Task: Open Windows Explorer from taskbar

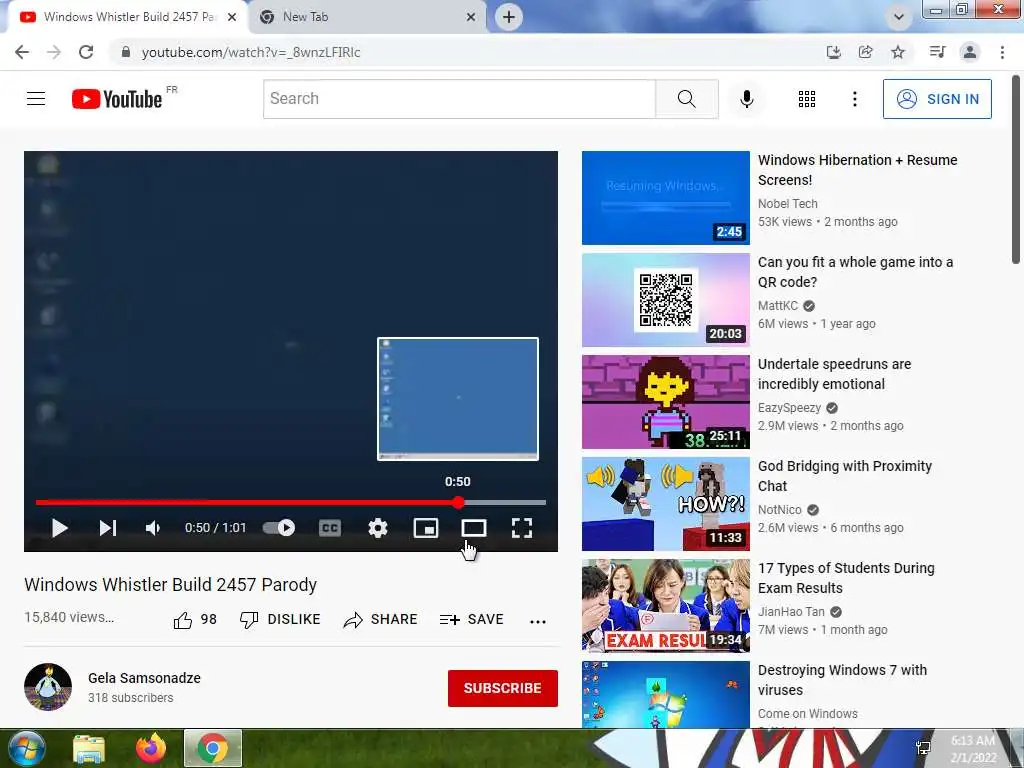Action: click(89, 748)
